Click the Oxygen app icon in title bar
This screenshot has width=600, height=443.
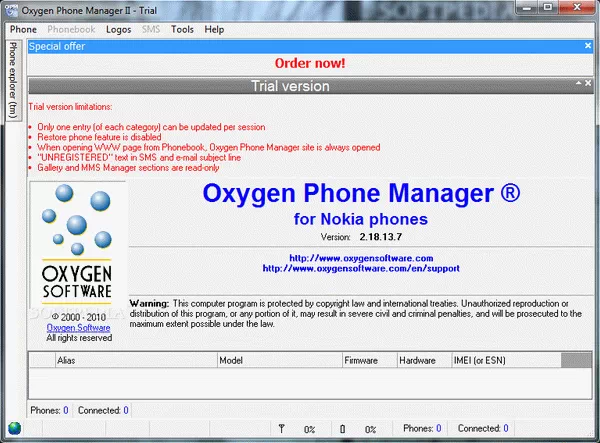11,10
